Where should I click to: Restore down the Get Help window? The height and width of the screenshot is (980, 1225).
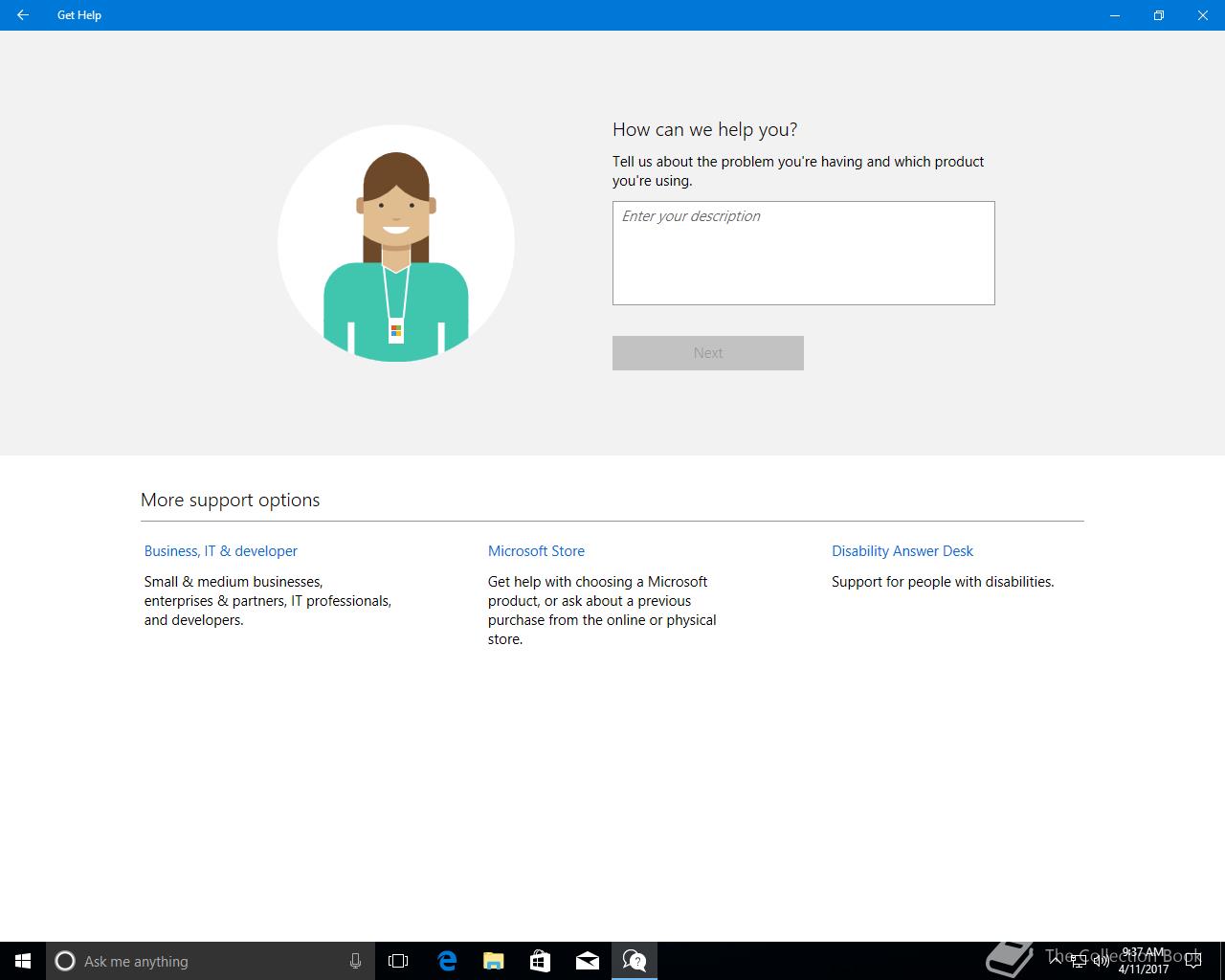click(x=1159, y=15)
